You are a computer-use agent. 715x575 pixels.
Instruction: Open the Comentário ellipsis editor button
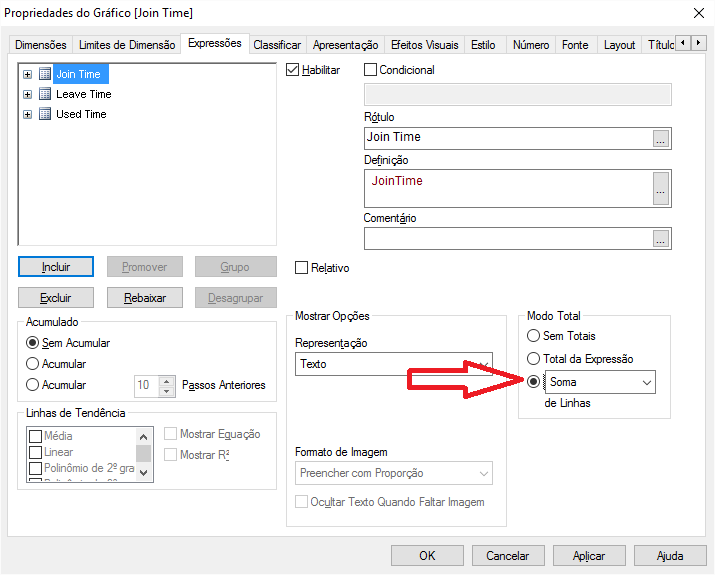tap(660, 238)
